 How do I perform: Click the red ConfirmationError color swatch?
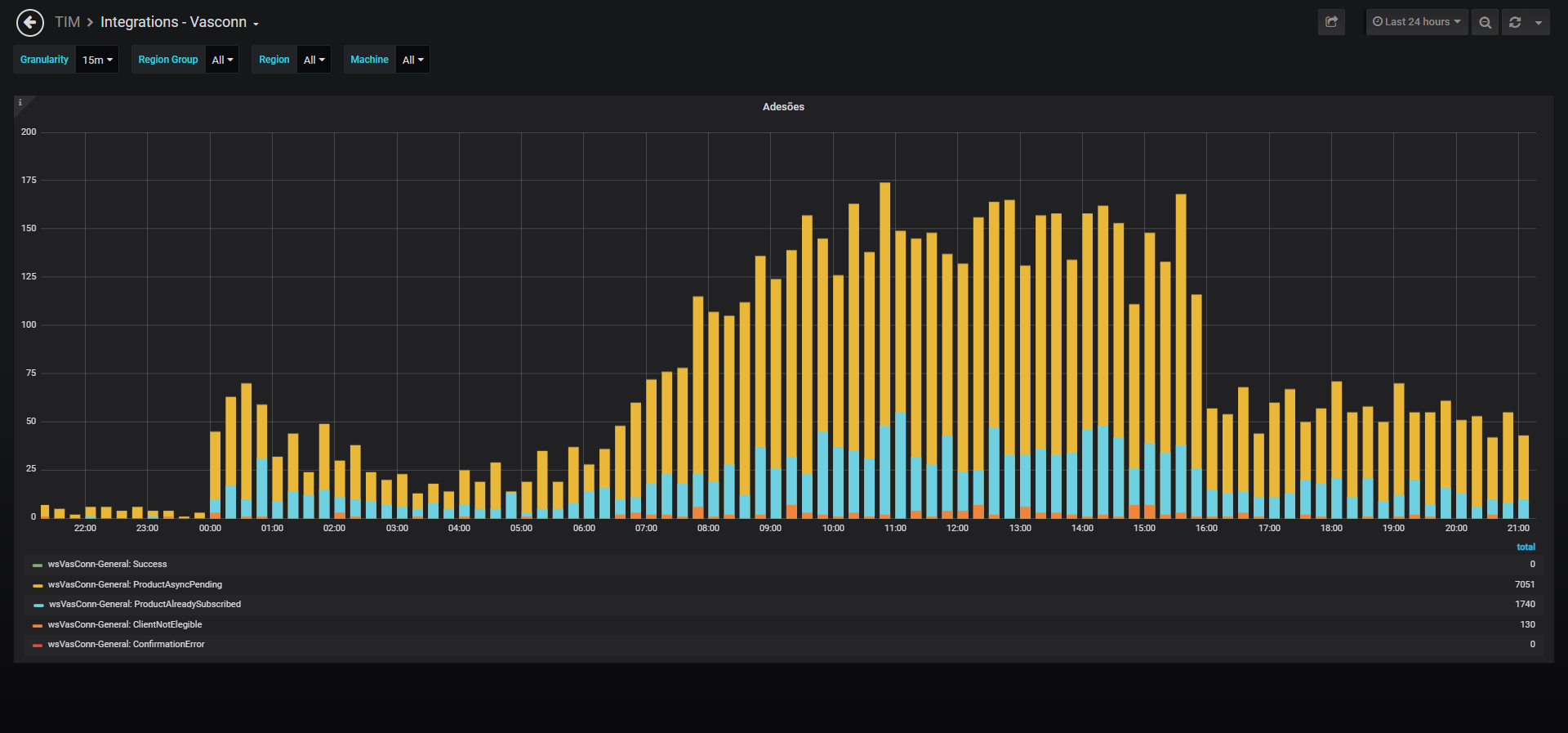click(x=38, y=646)
